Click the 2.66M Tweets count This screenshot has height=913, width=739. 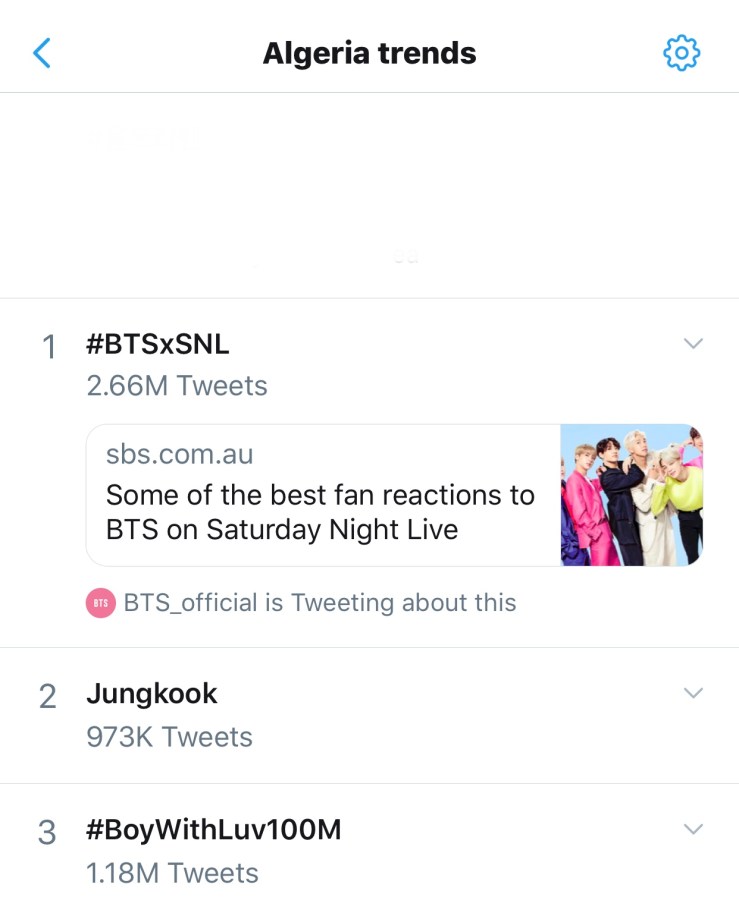coord(177,386)
